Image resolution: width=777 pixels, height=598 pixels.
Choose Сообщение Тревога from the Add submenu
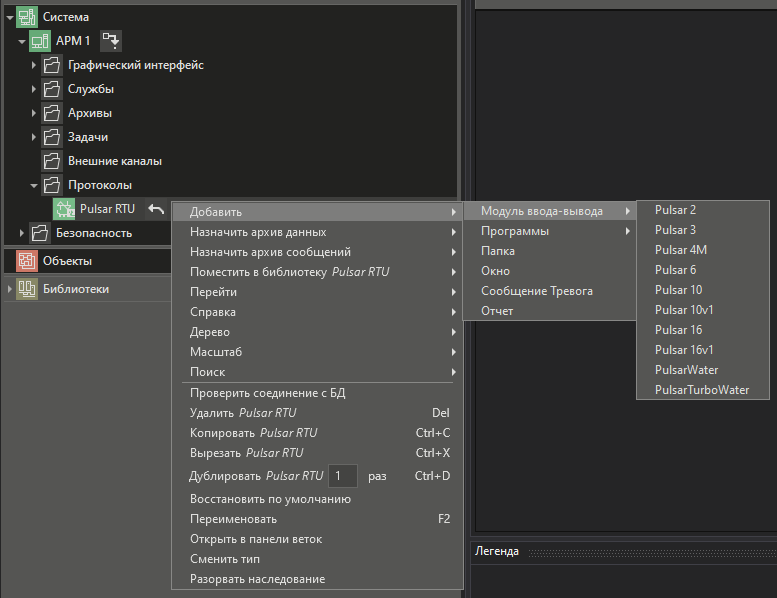point(536,291)
